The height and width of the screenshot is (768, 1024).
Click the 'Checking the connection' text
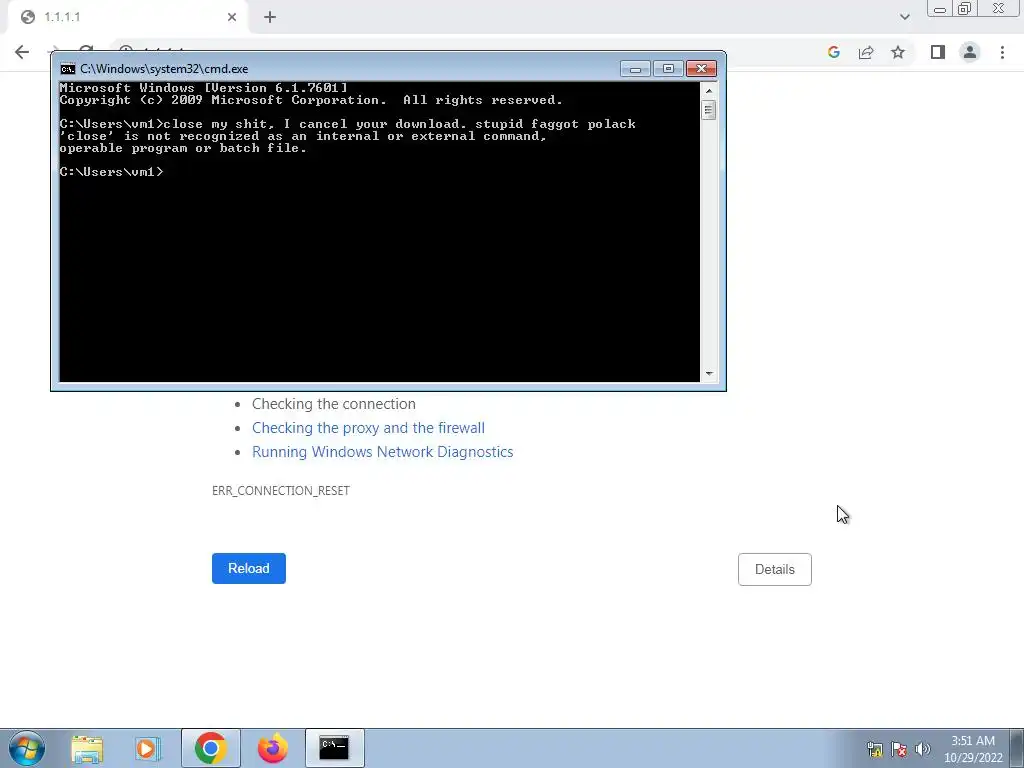(334, 404)
